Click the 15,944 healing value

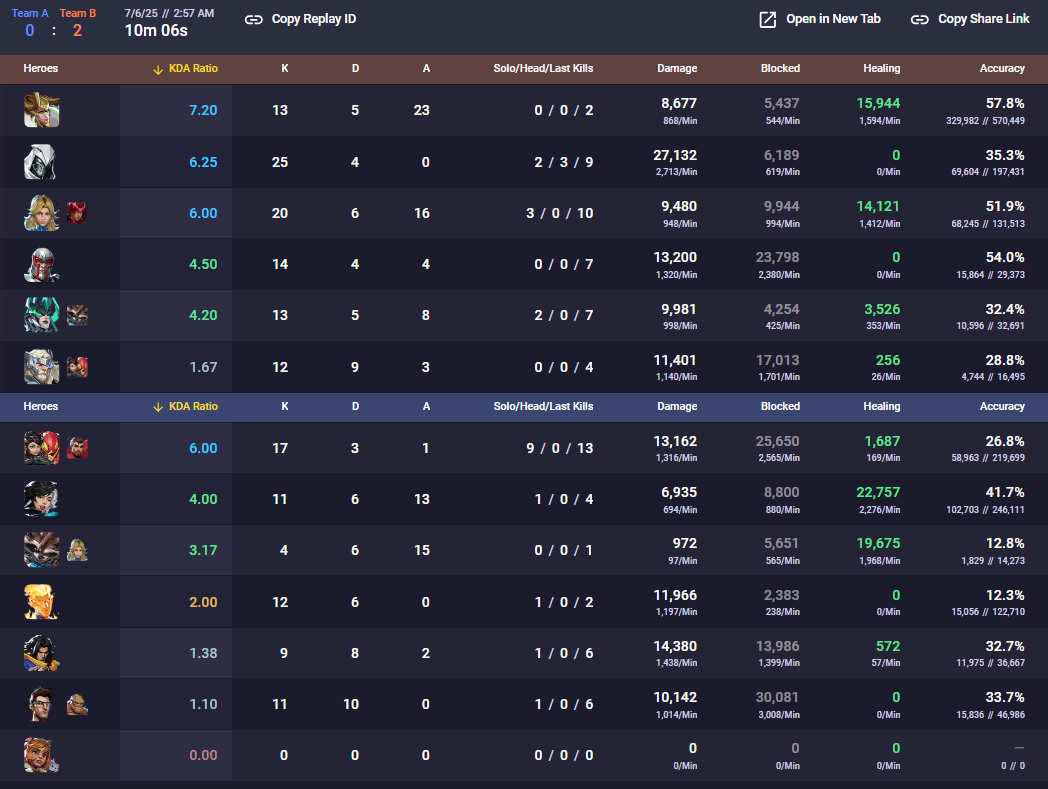coord(878,103)
